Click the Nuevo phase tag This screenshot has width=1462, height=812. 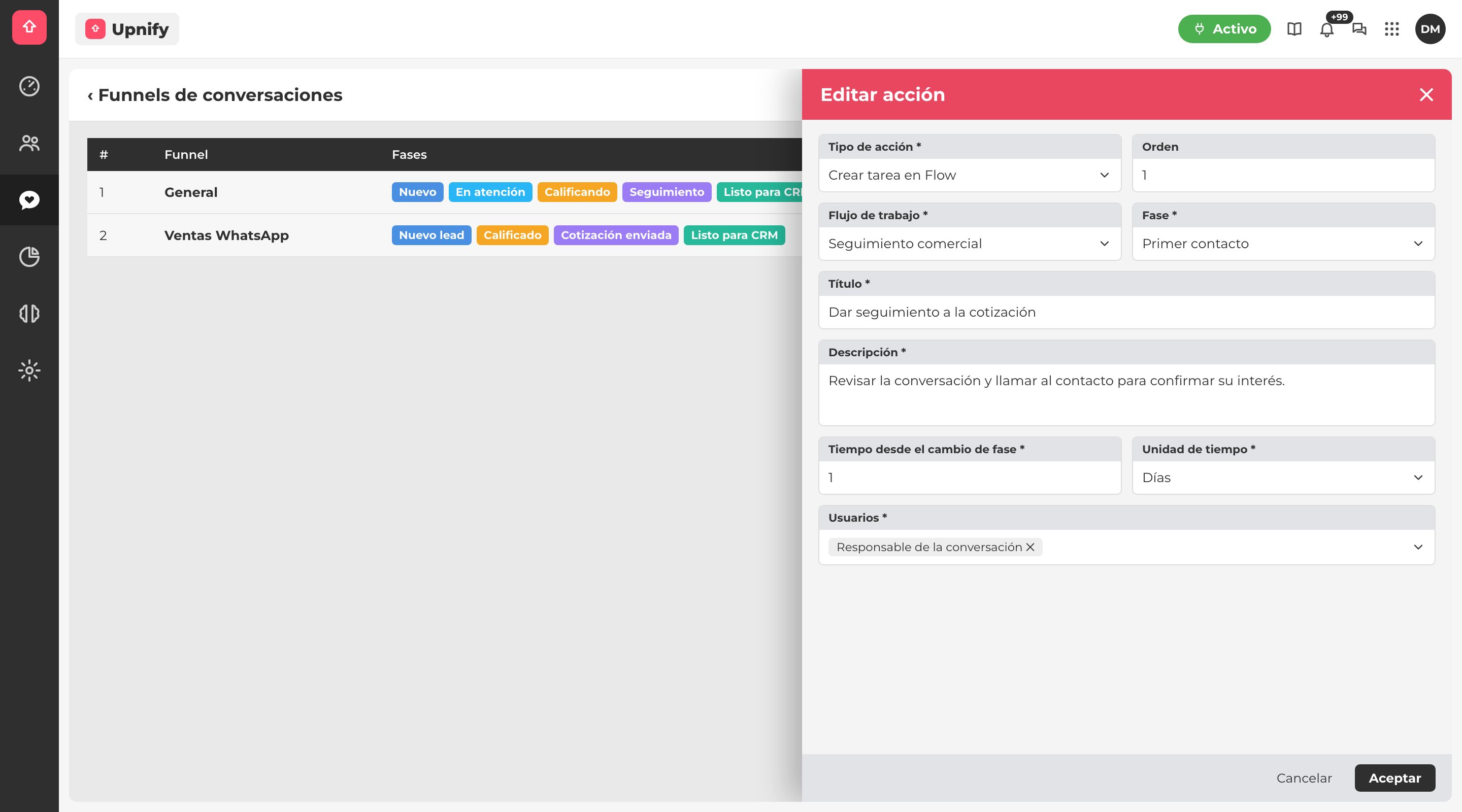click(417, 192)
